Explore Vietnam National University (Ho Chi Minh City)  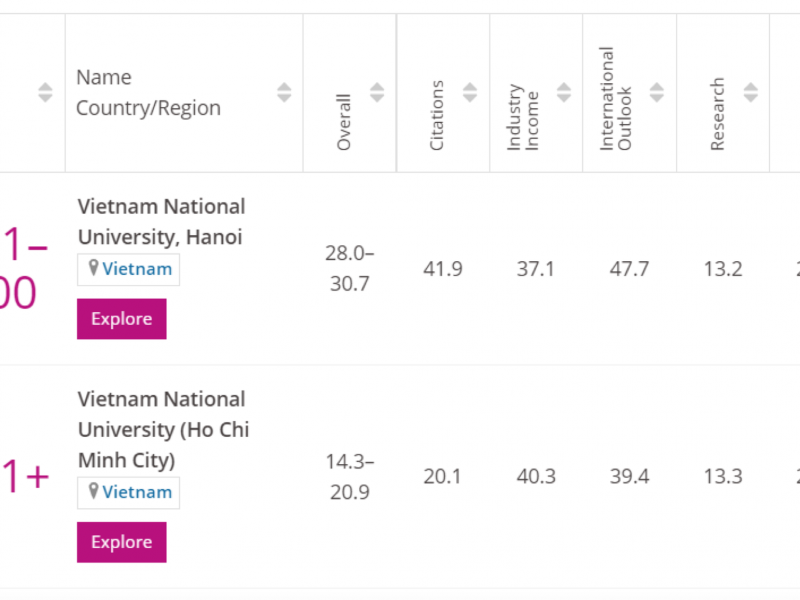click(x=122, y=542)
